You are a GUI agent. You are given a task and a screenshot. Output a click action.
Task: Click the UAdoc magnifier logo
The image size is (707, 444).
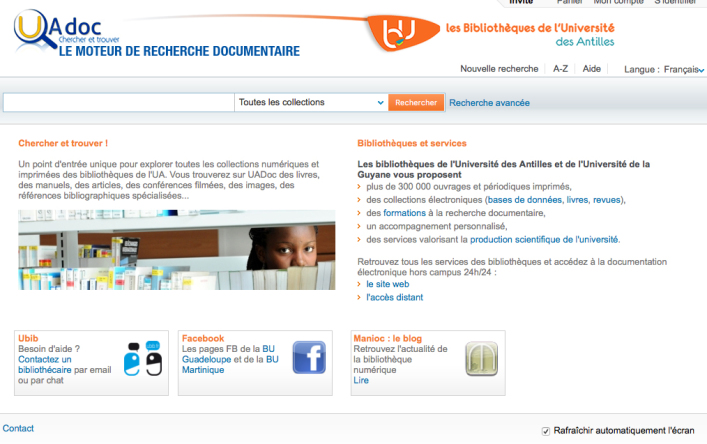(34, 29)
